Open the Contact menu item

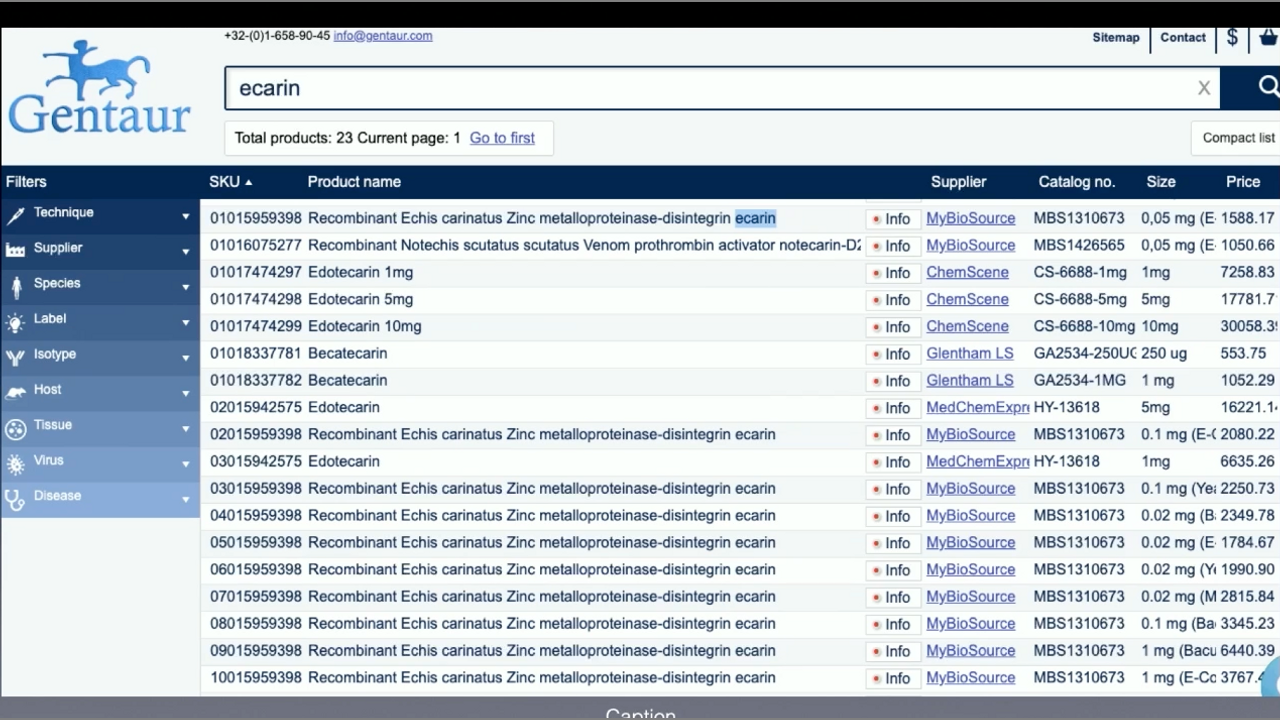tap(1182, 37)
